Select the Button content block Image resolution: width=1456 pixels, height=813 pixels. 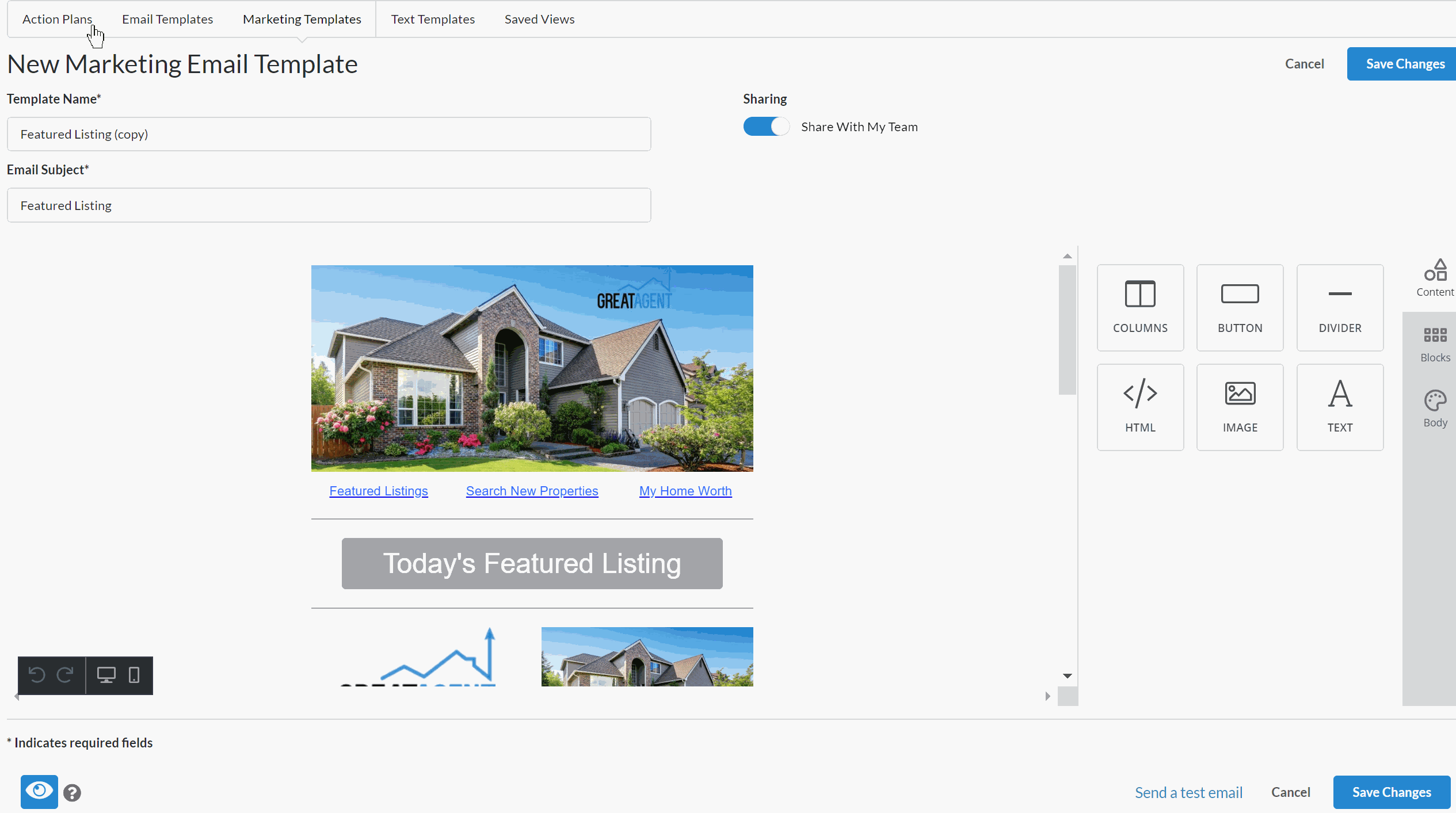(x=1240, y=307)
